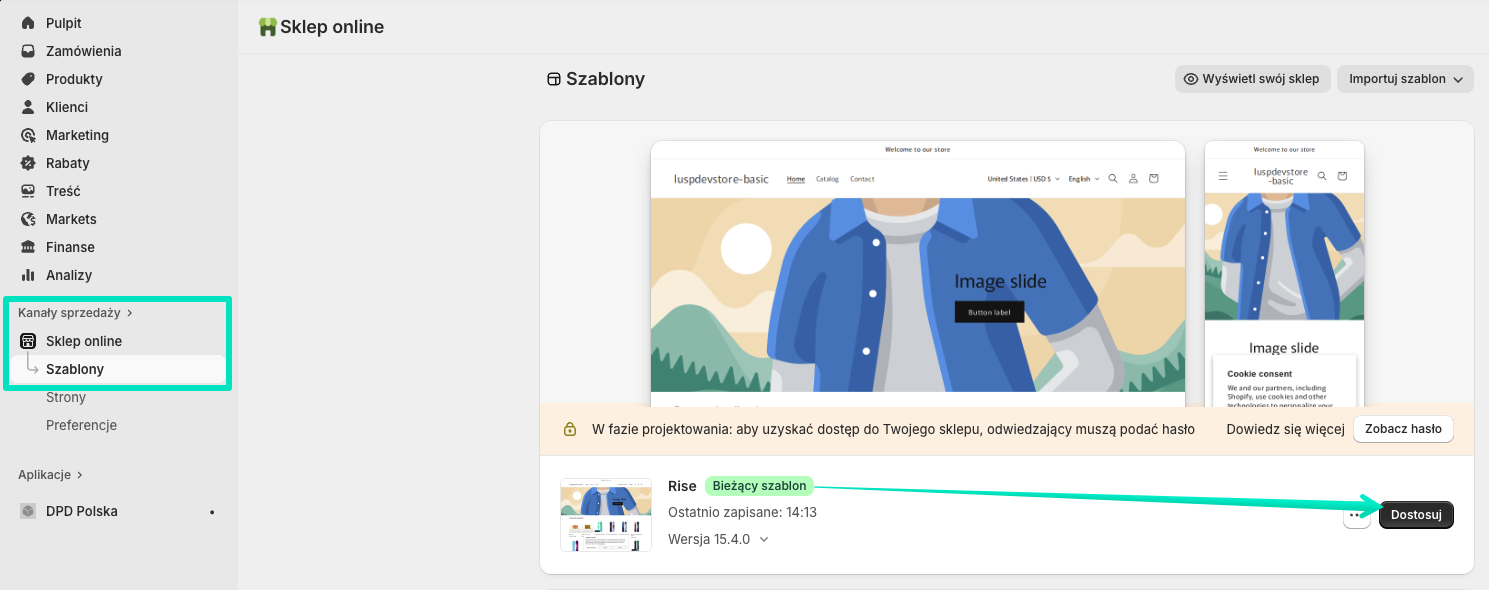Click the Rabaty discount badge icon
The width and height of the screenshot is (1489, 590).
coord(28,163)
